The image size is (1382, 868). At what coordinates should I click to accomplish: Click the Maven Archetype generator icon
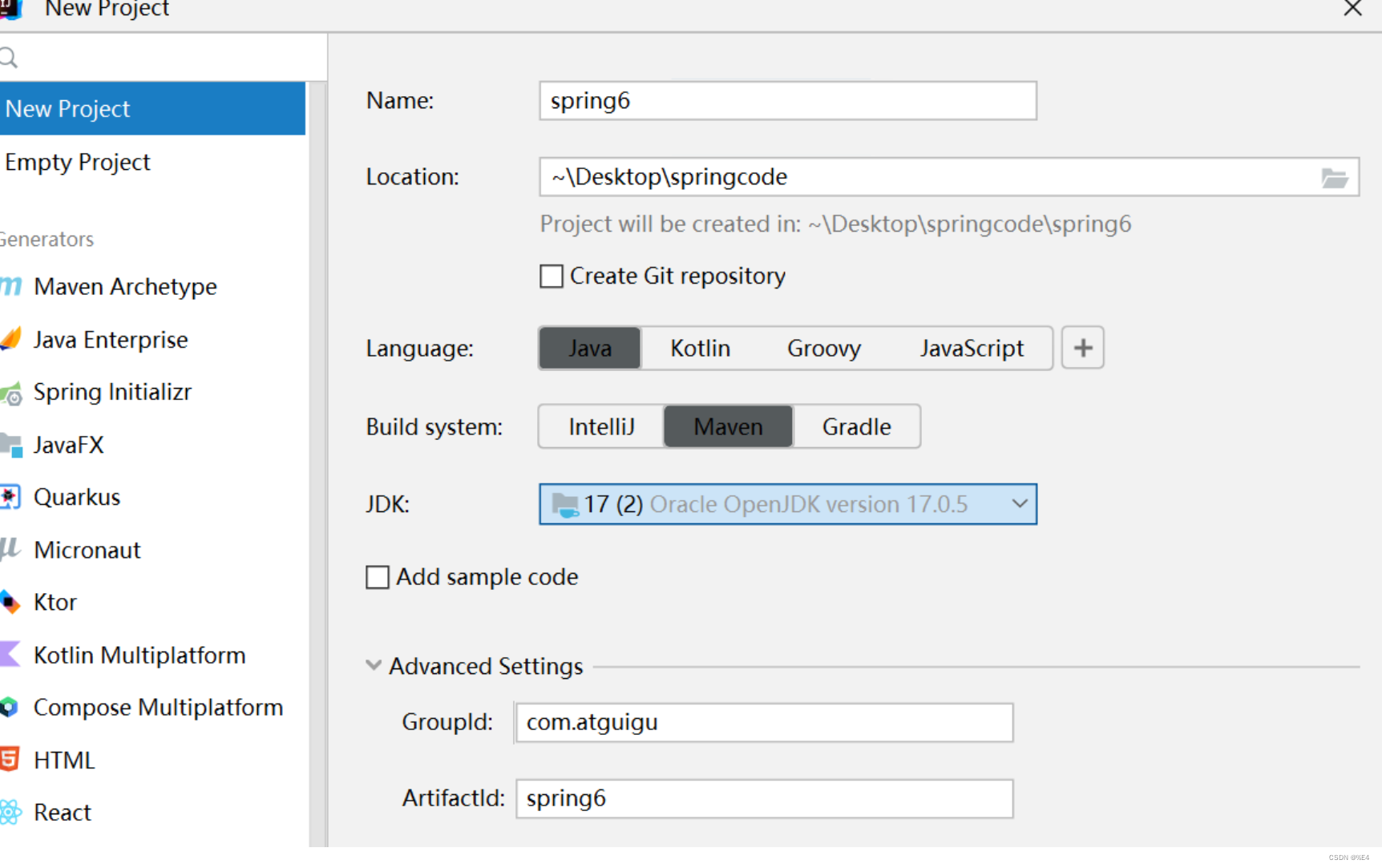pyautogui.click(x=10, y=286)
